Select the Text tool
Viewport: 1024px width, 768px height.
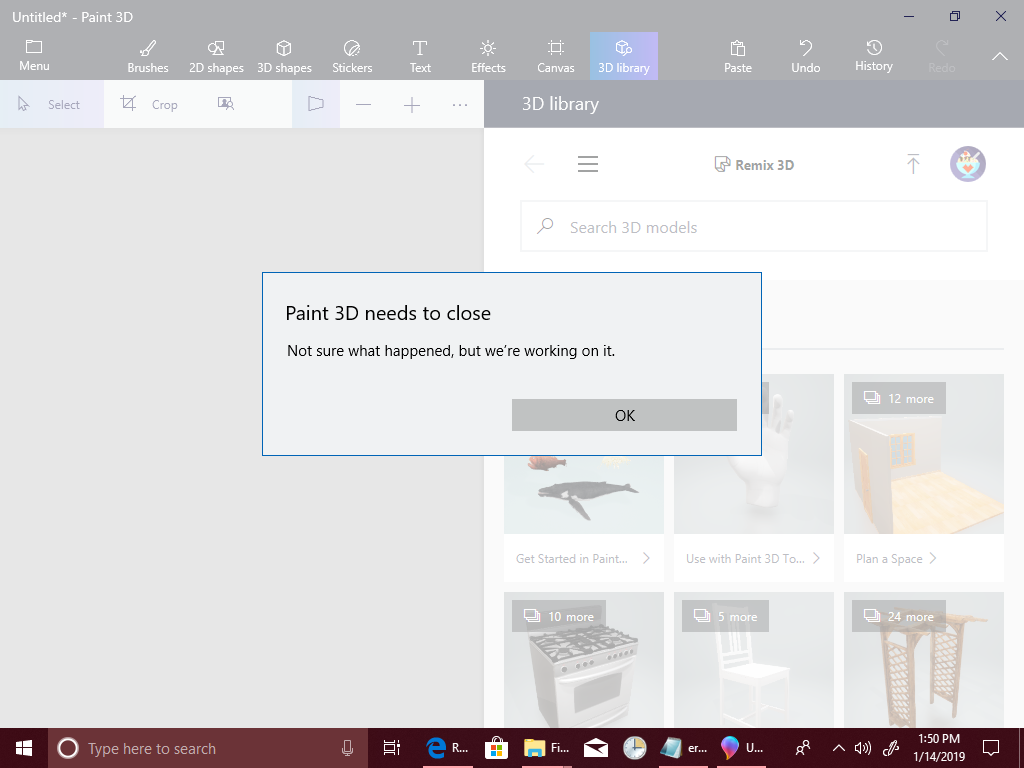pos(420,56)
